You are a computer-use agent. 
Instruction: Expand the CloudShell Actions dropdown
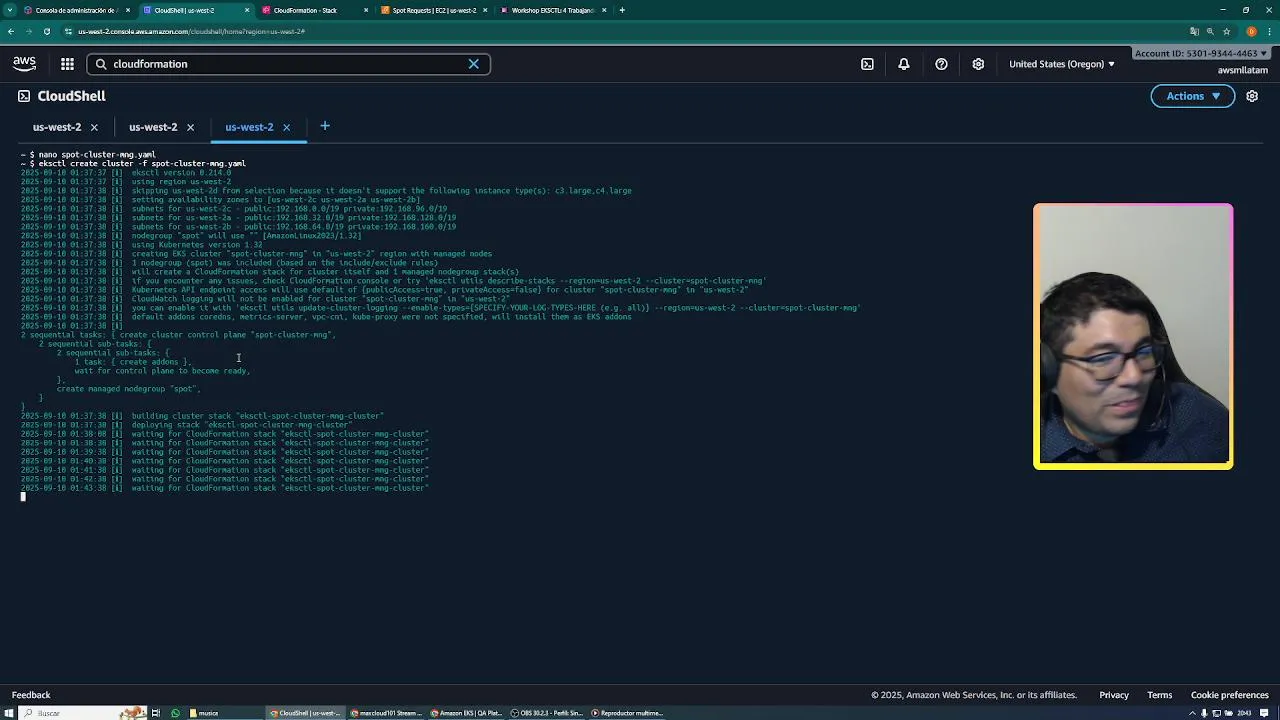click(1193, 96)
